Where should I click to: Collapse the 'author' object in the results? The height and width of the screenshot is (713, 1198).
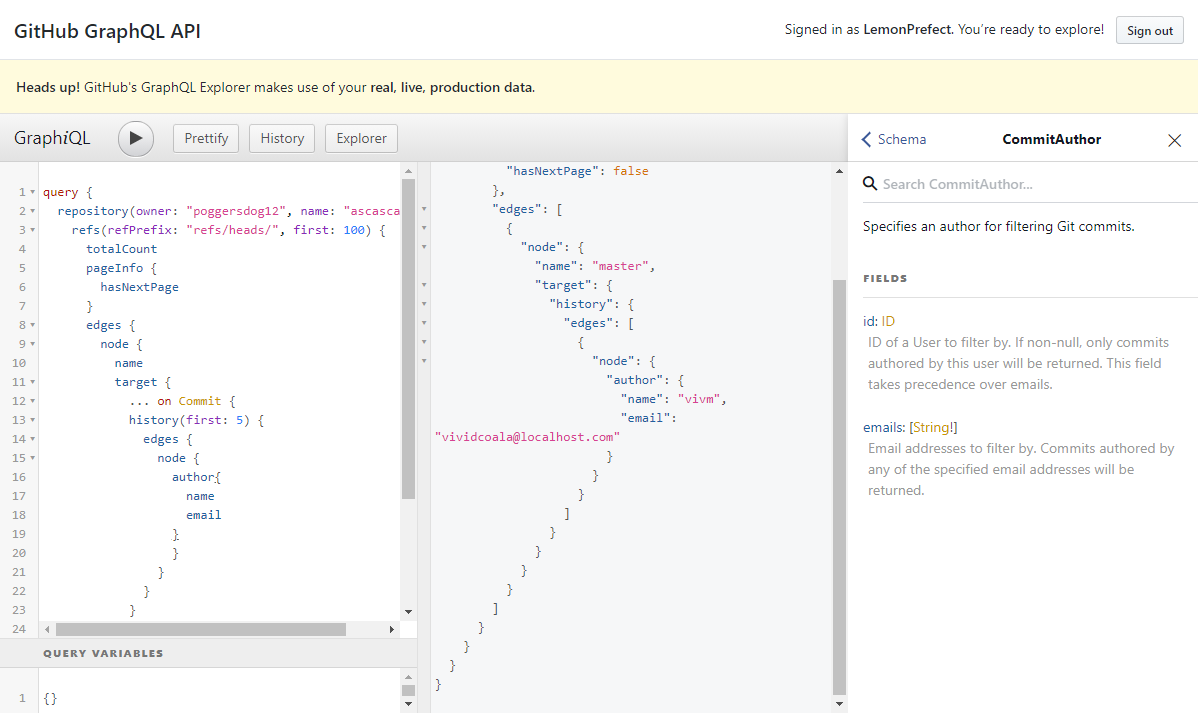424,380
